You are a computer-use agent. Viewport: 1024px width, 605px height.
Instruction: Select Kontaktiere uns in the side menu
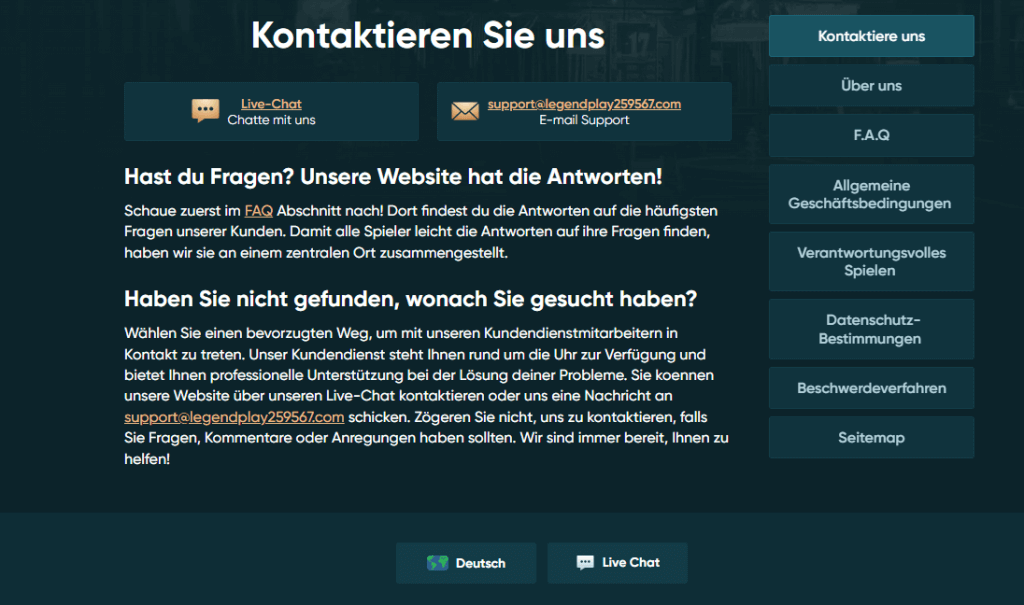point(871,36)
